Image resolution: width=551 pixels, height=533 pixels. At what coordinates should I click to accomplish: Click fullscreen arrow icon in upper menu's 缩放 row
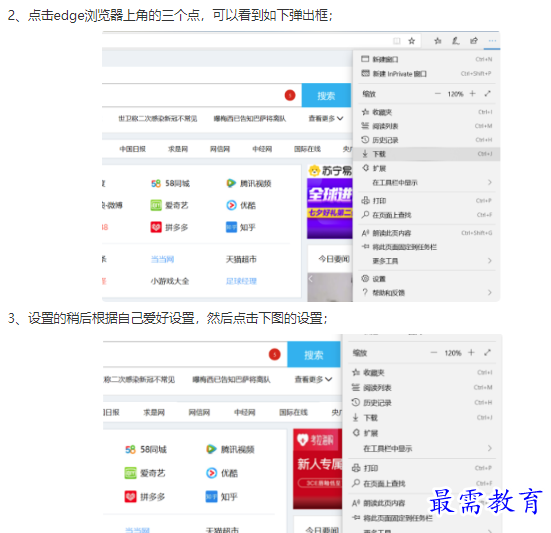click(487, 93)
